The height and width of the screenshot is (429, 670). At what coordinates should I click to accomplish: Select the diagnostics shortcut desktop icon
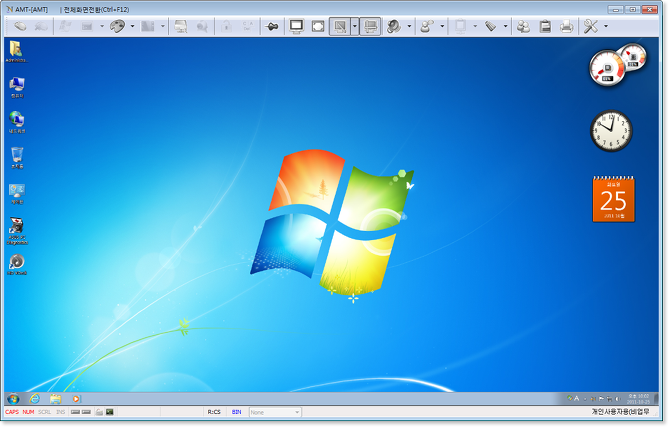[x=17, y=231]
